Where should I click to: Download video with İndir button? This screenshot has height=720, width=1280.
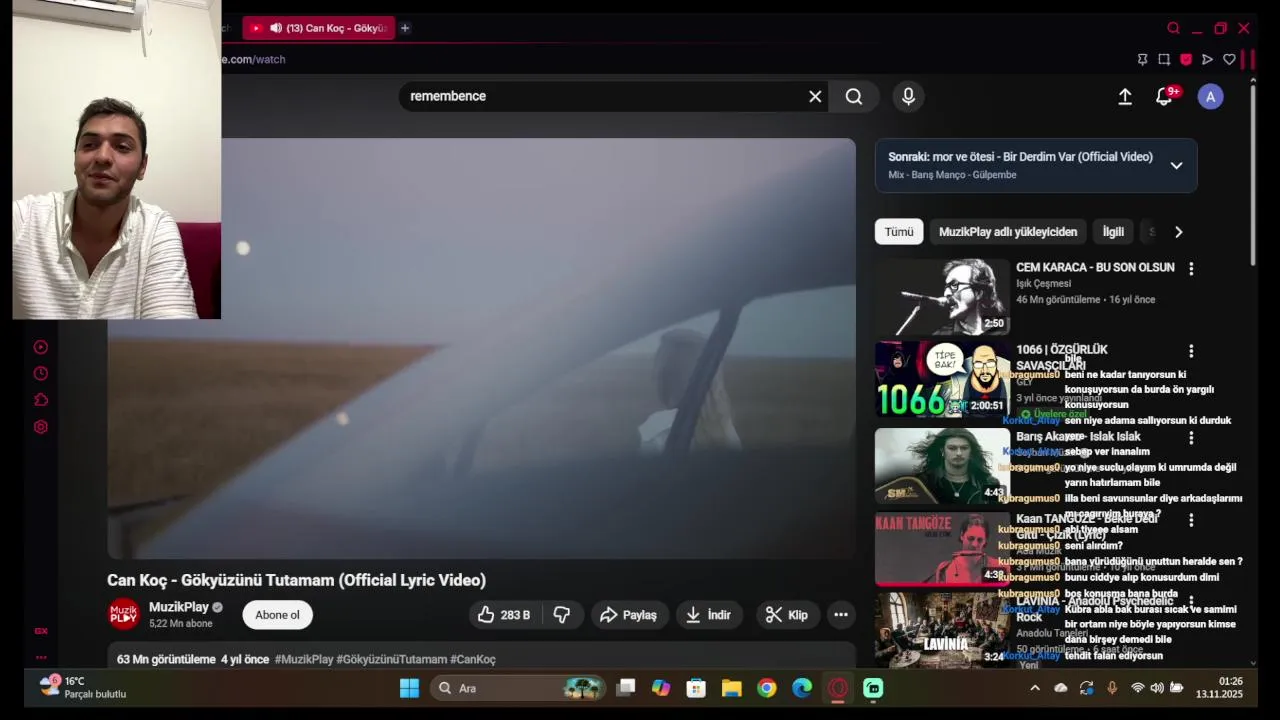(709, 615)
